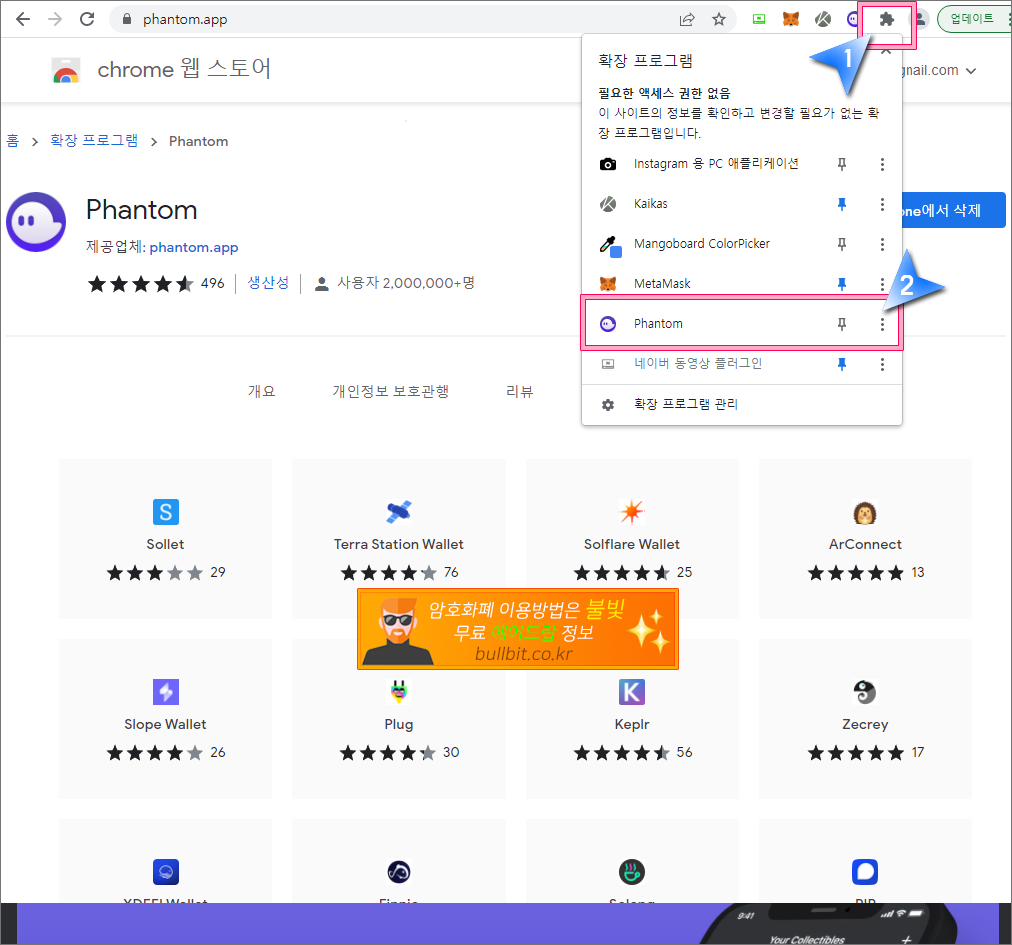The width and height of the screenshot is (1012, 945).
Task: Reload the page
Action: 87,19
